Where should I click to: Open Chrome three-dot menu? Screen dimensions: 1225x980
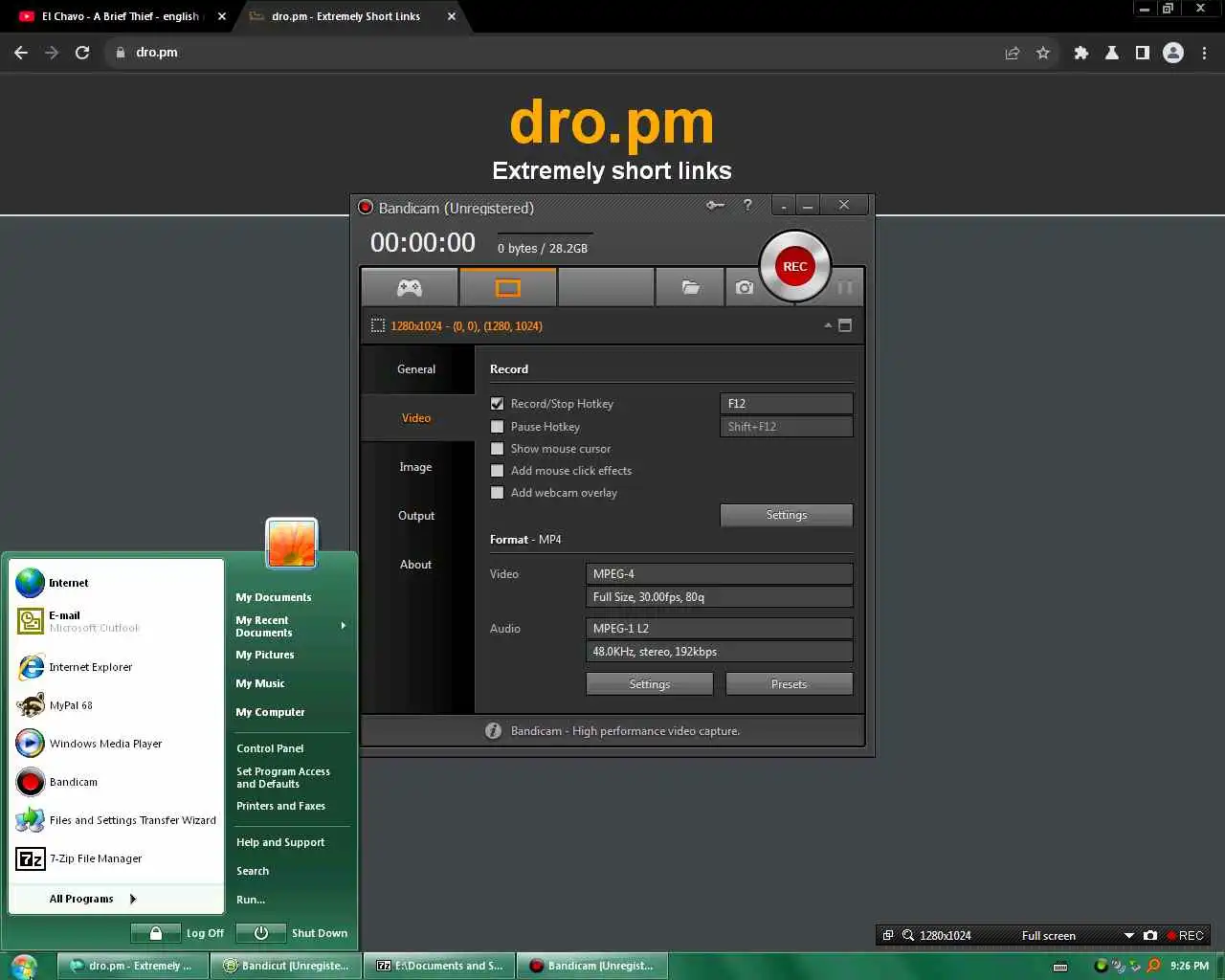click(1204, 53)
